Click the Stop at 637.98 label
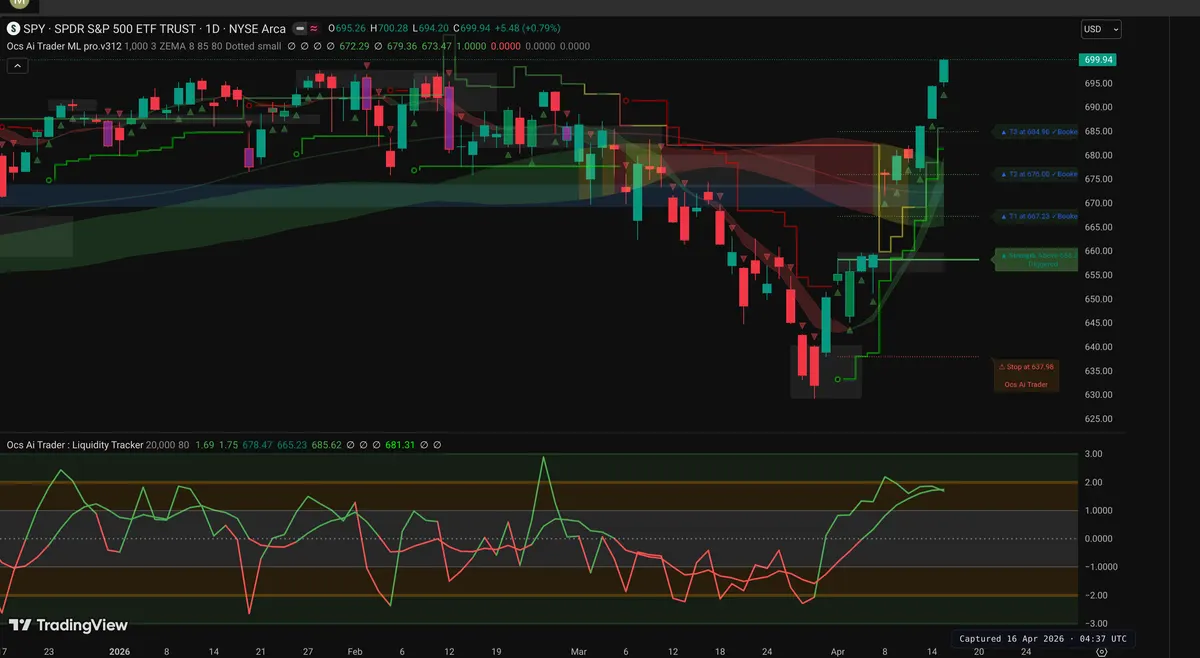Screen dimensions: 1200x658 1026,366
